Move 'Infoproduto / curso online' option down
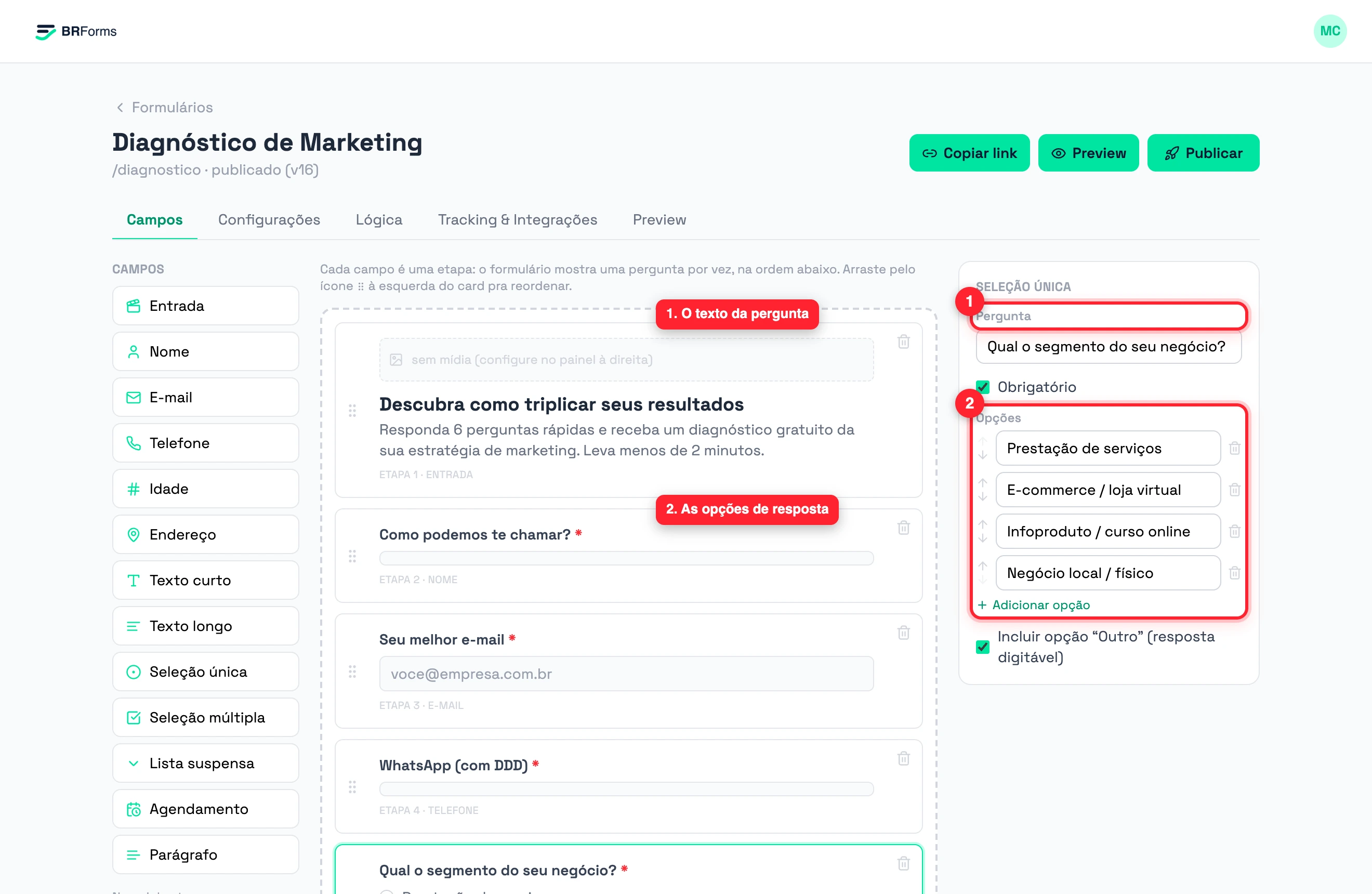1372x894 pixels. click(983, 538)
